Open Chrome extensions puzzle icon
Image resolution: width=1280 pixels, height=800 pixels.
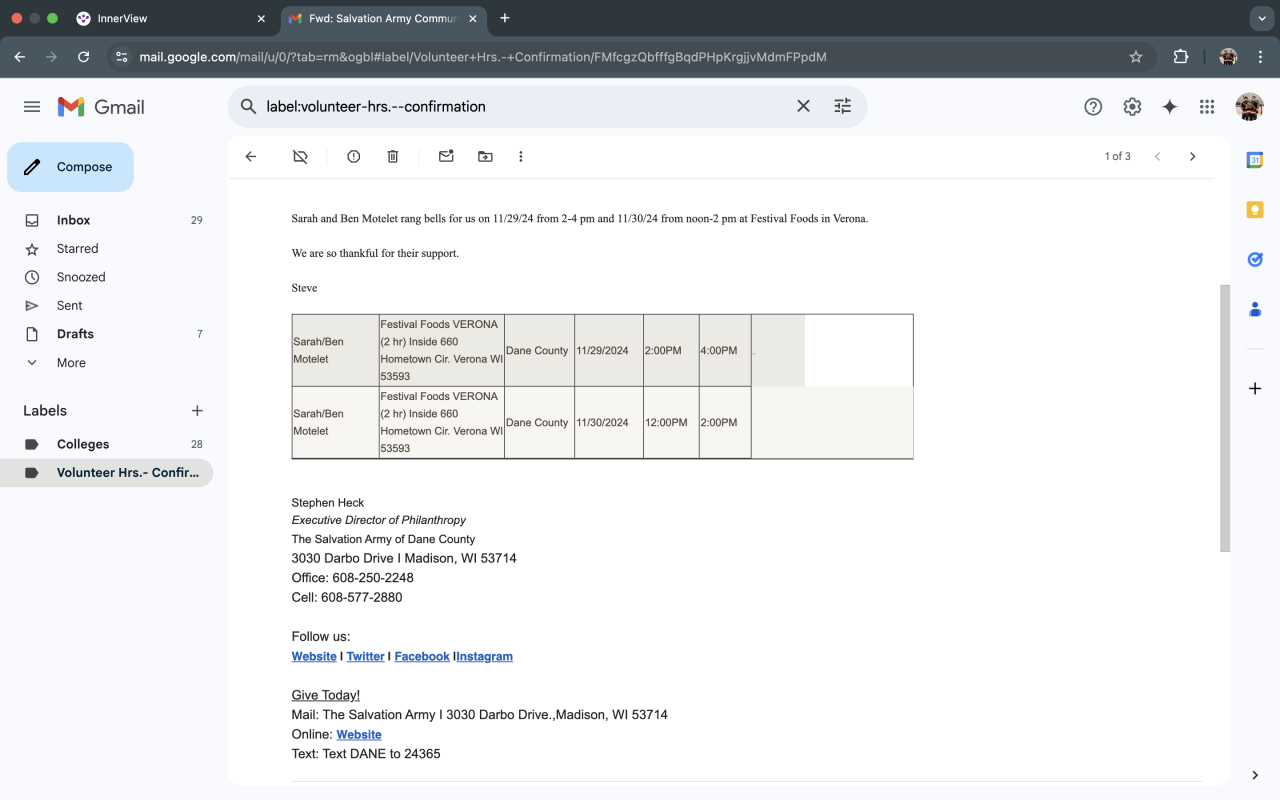1181,57
